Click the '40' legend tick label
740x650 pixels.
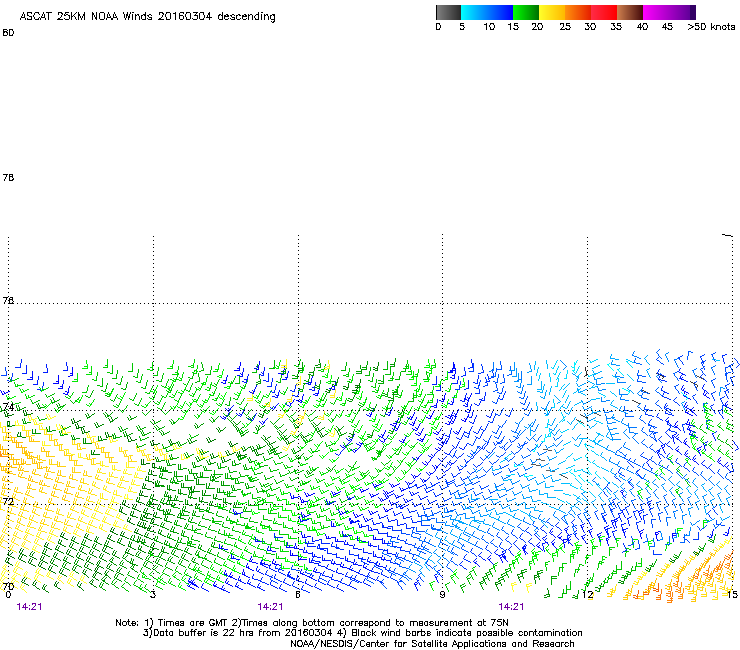tap(642, 27)
